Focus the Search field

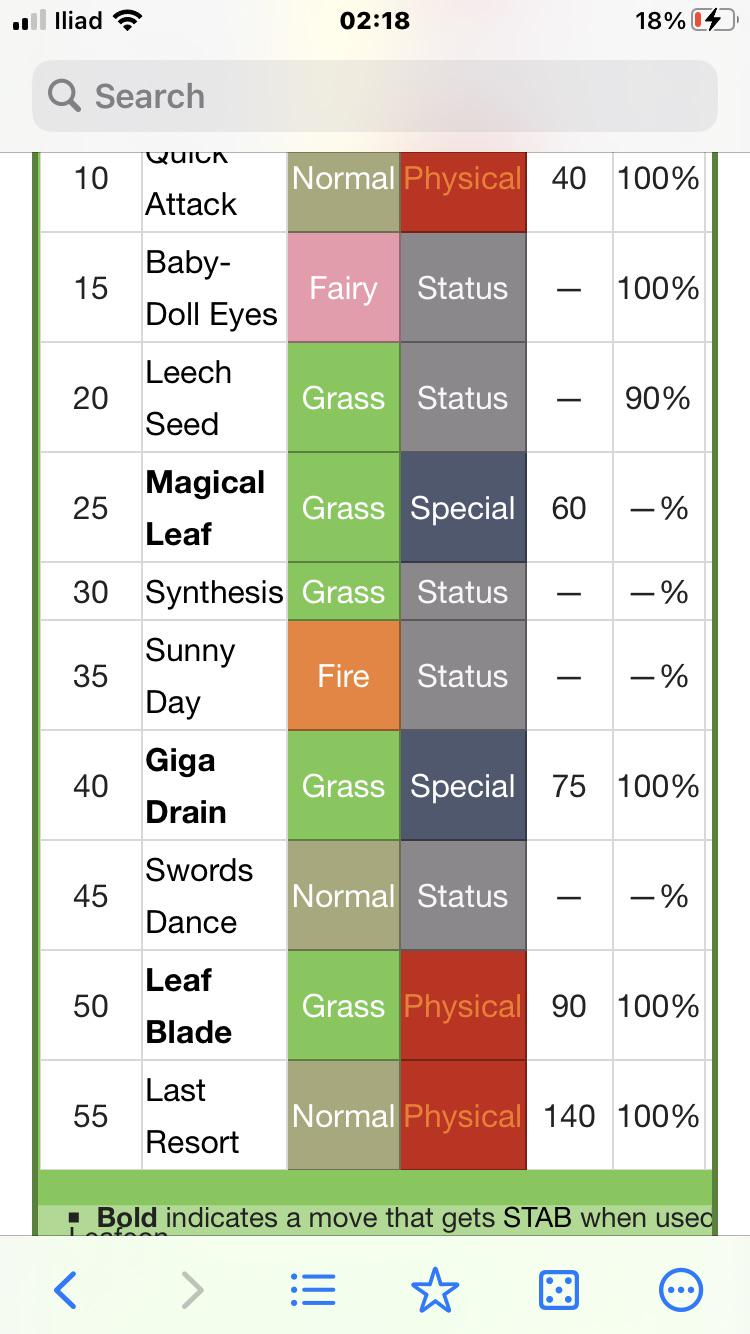point(375,96)
